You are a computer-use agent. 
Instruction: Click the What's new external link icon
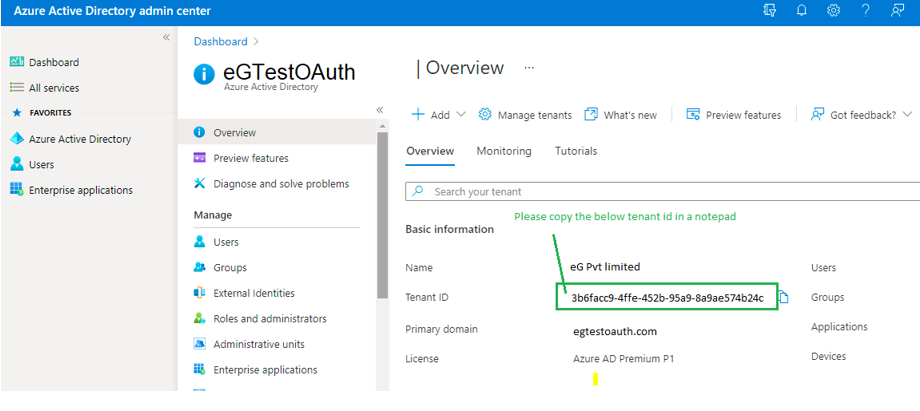pyautogui.click(x=591, y=114)
